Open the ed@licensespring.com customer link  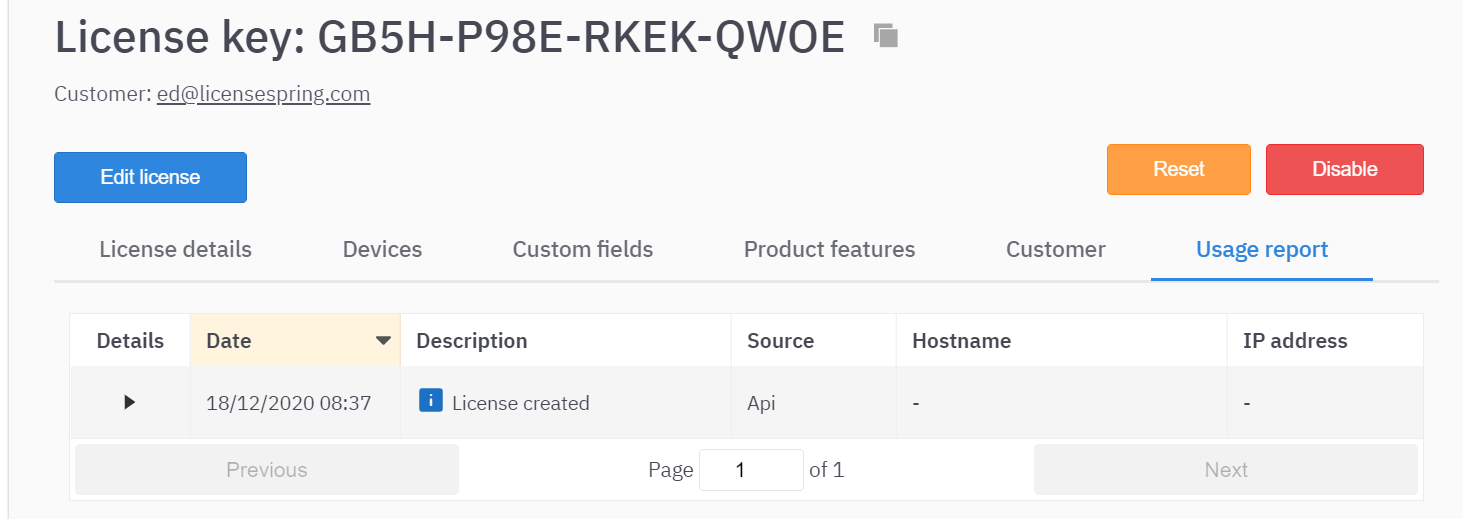point(263,94)
